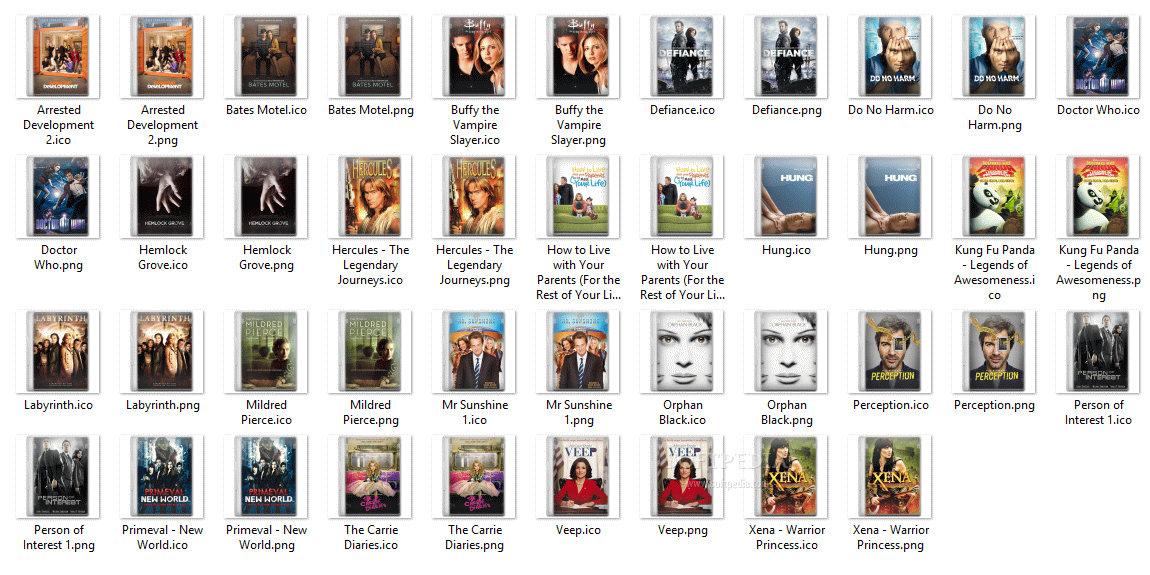Click the Orphan Black.ico icon
Screen dimensions: 1150x575
(x=683, y=351)
